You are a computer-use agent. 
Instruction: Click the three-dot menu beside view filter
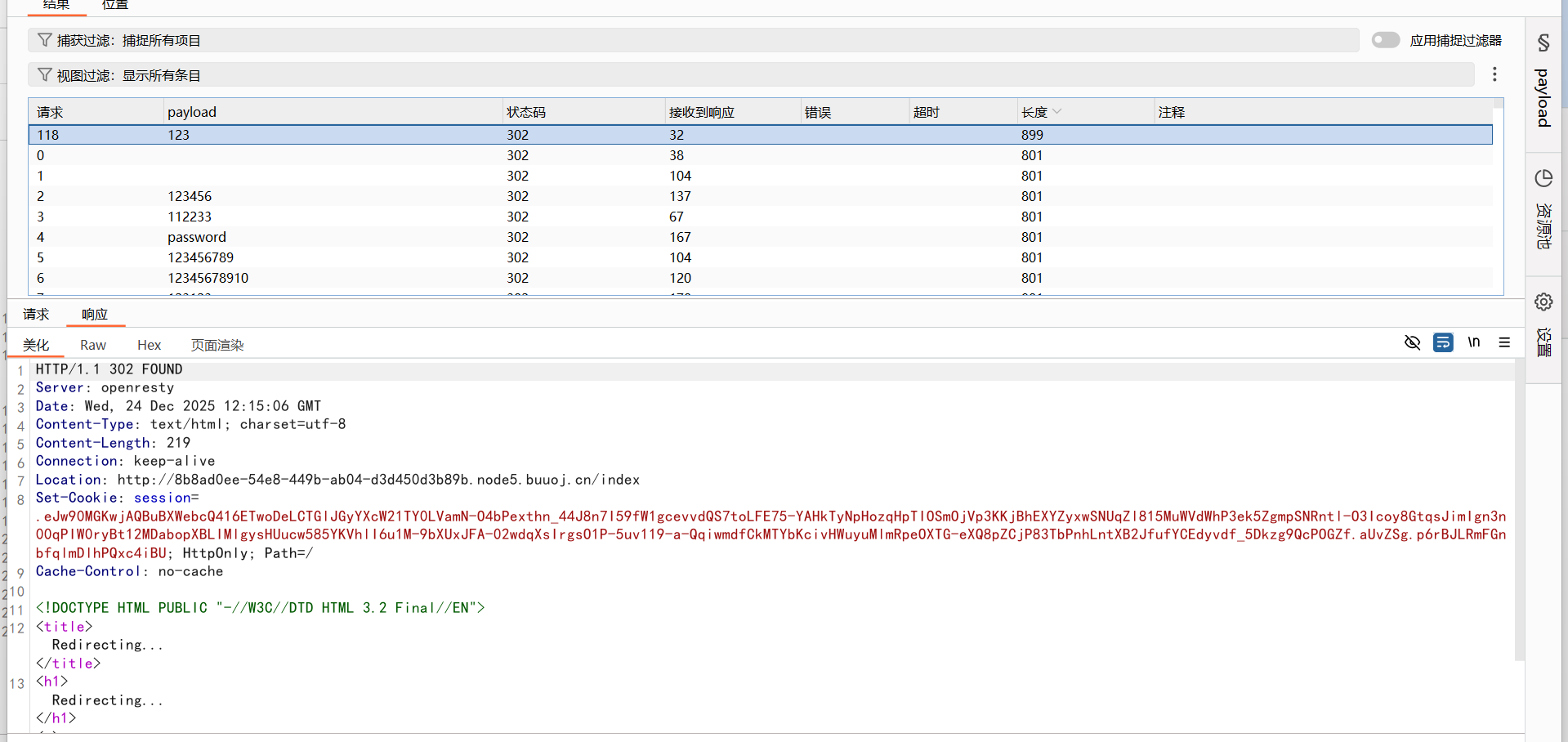point(1494,74)
